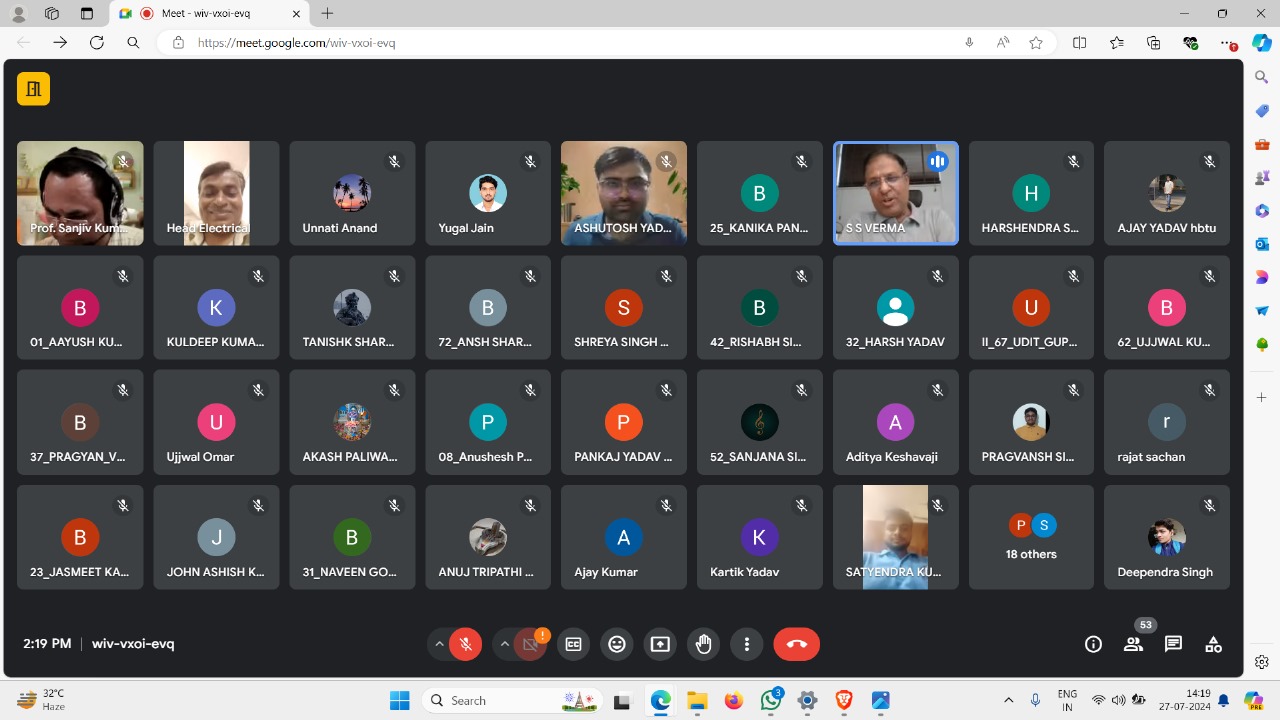This screenshot has width=1280, height=720.
Task: Leave the call with the red hang-up button
Action: [x=796, y=645]
